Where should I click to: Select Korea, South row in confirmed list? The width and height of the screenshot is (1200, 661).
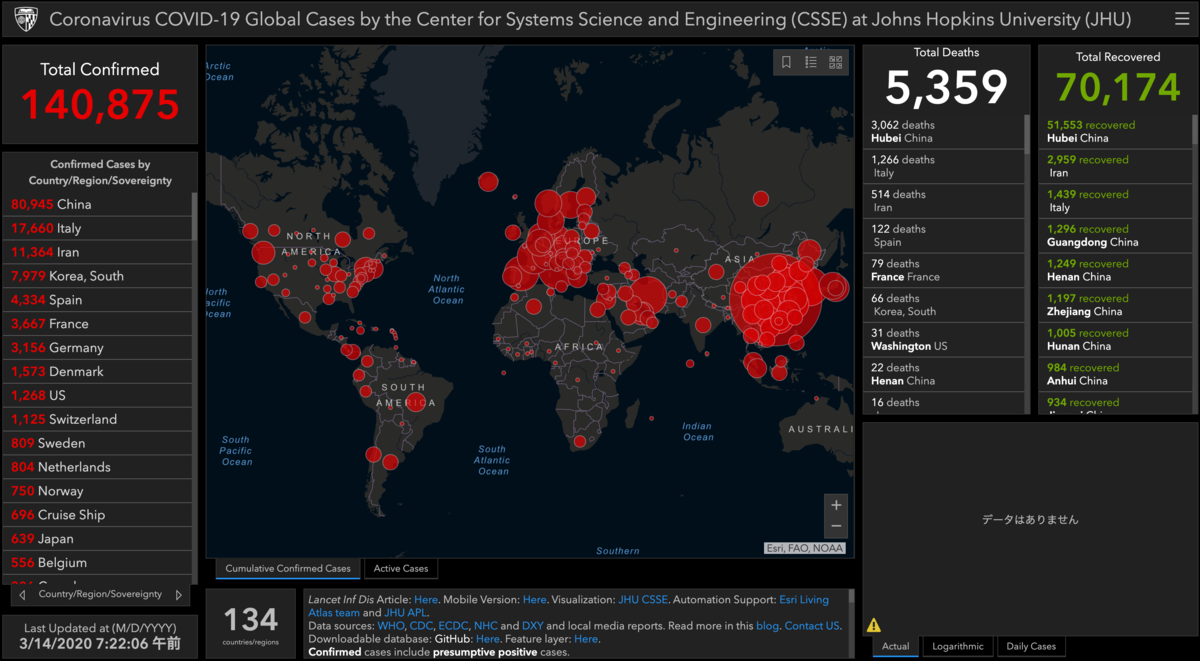pos(97,276)
